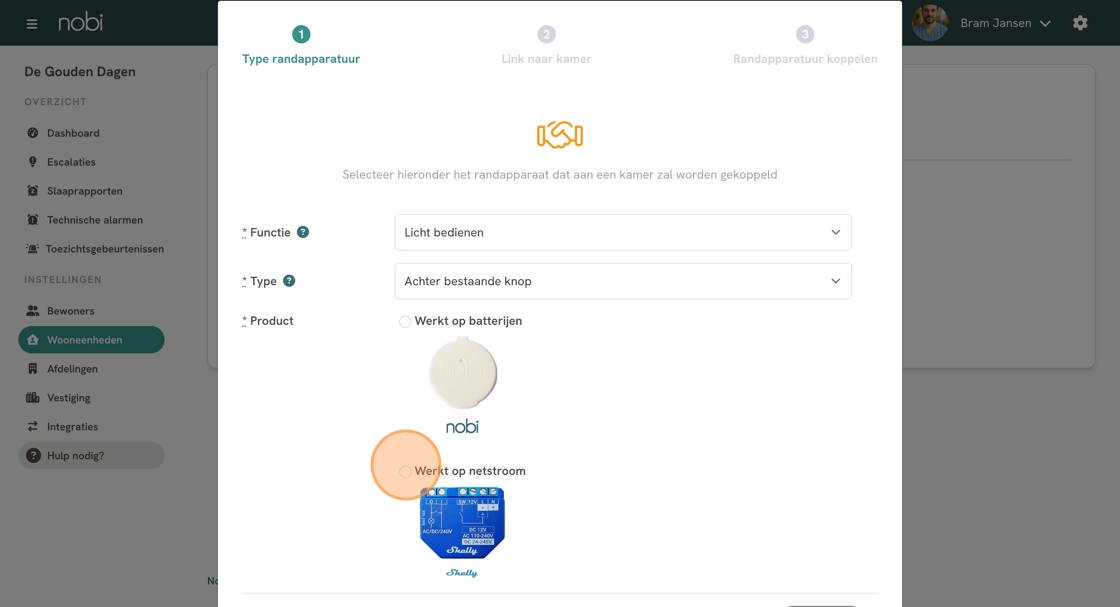Click Bram Jansen's profile avatar
Viewport: 1120px width, 607px height.
point(930,23)
